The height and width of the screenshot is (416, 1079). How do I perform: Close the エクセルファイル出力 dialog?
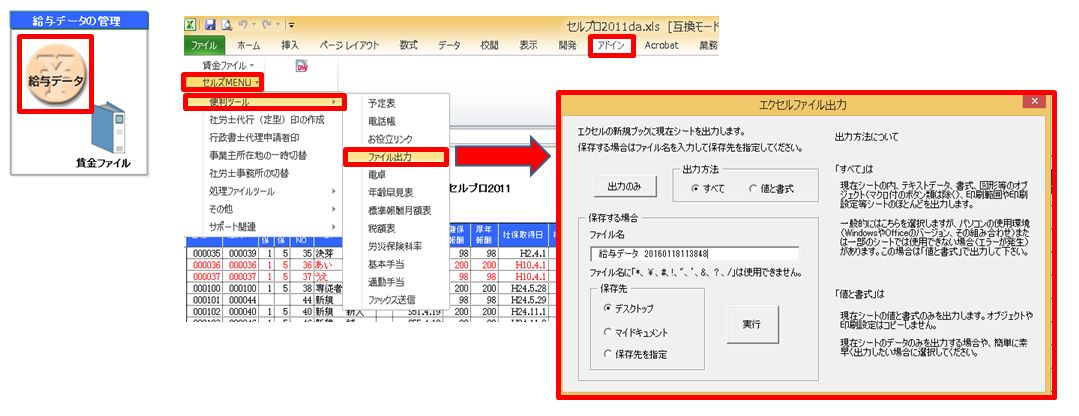pos(1035,102)
